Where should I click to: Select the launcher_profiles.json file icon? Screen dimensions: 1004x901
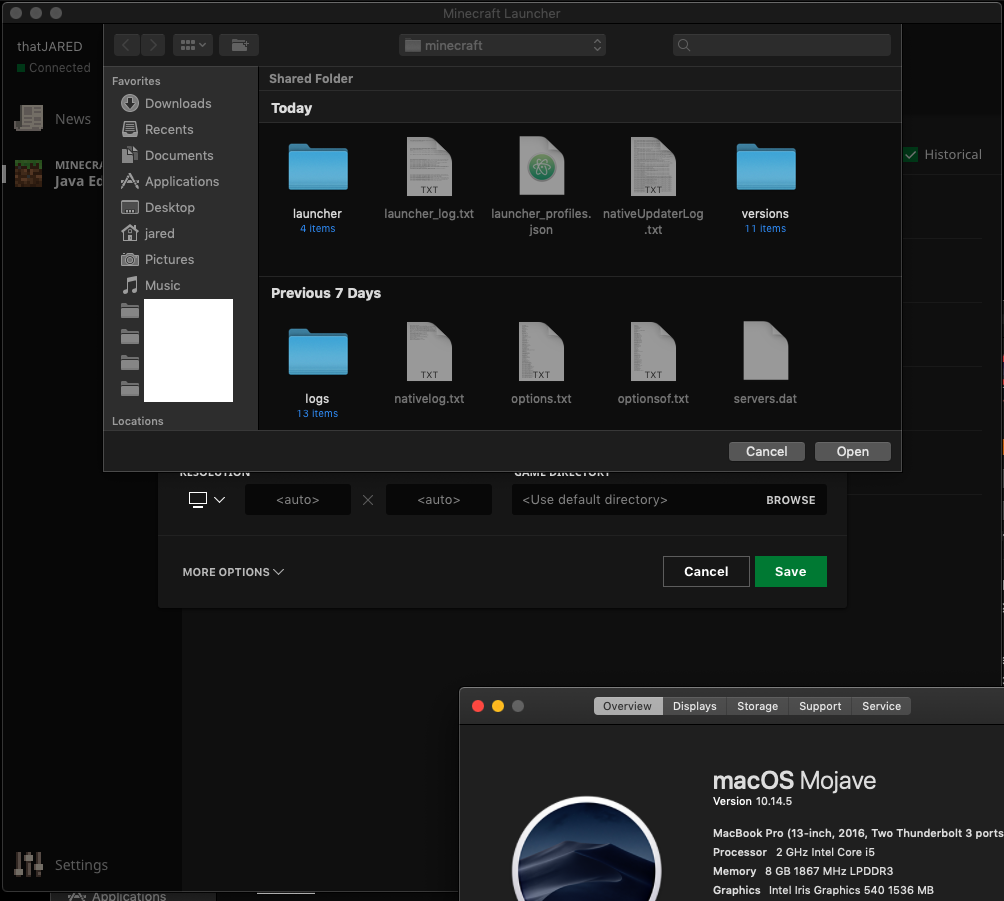point(541,167)
